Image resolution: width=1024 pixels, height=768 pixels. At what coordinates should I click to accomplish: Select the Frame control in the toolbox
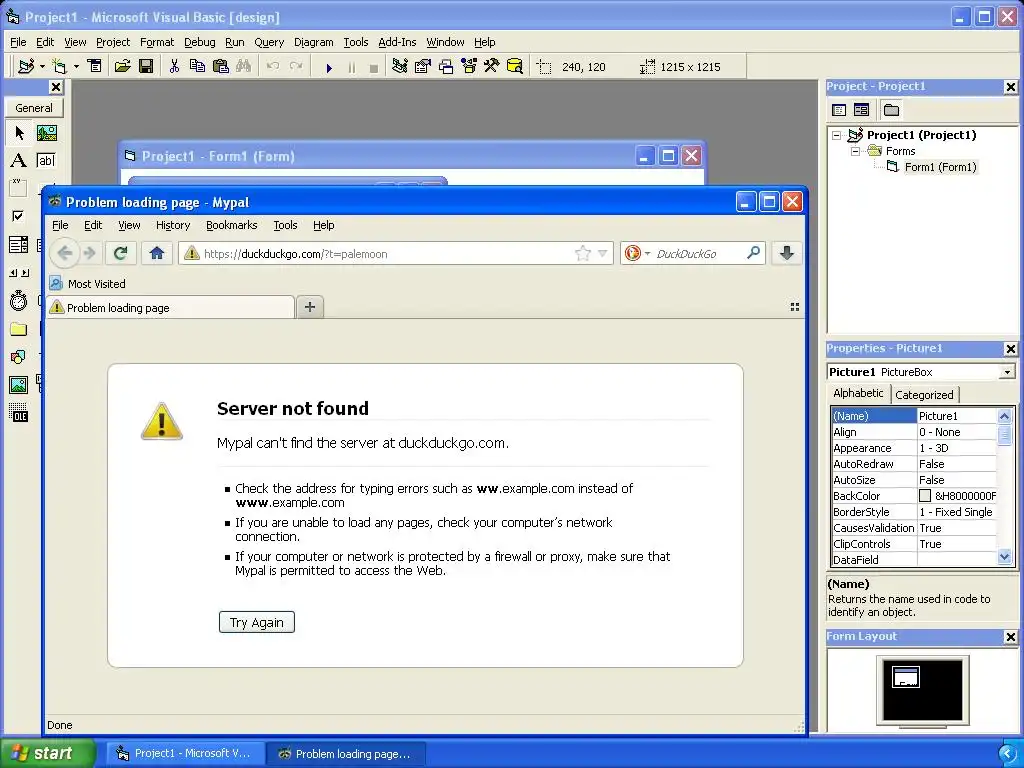pos(19,187)
